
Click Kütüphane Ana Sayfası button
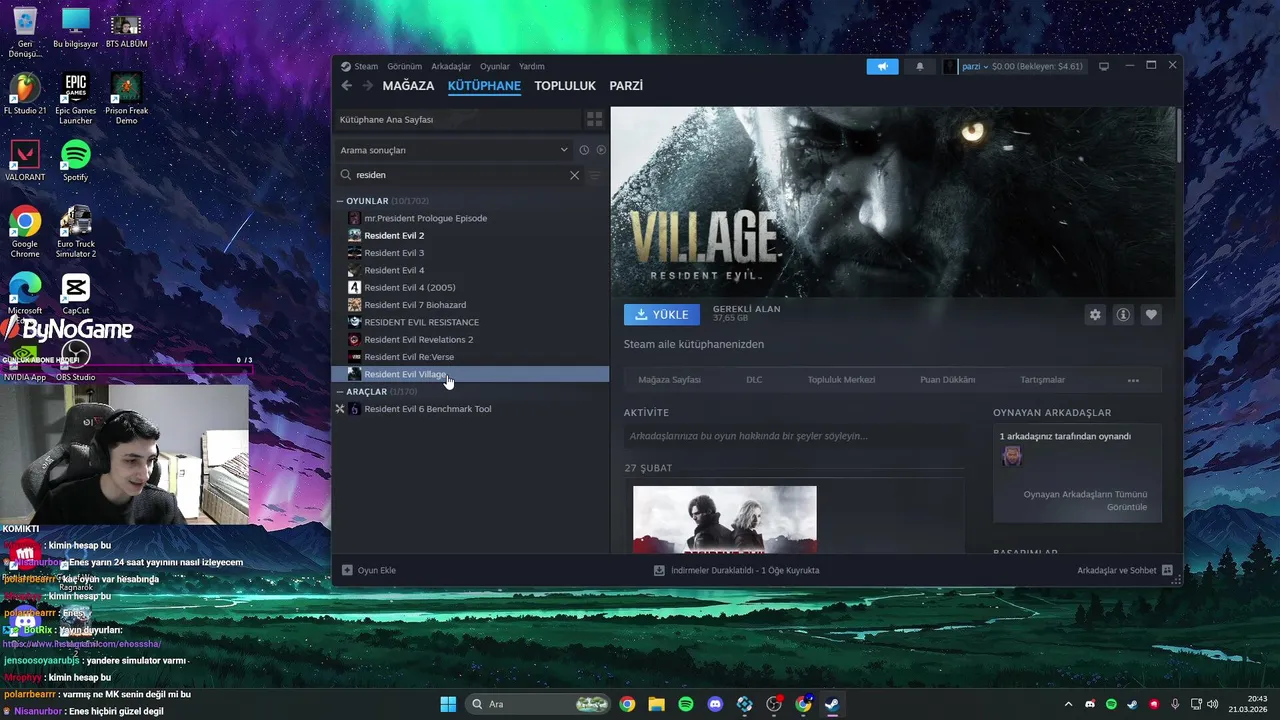(457, 119)
